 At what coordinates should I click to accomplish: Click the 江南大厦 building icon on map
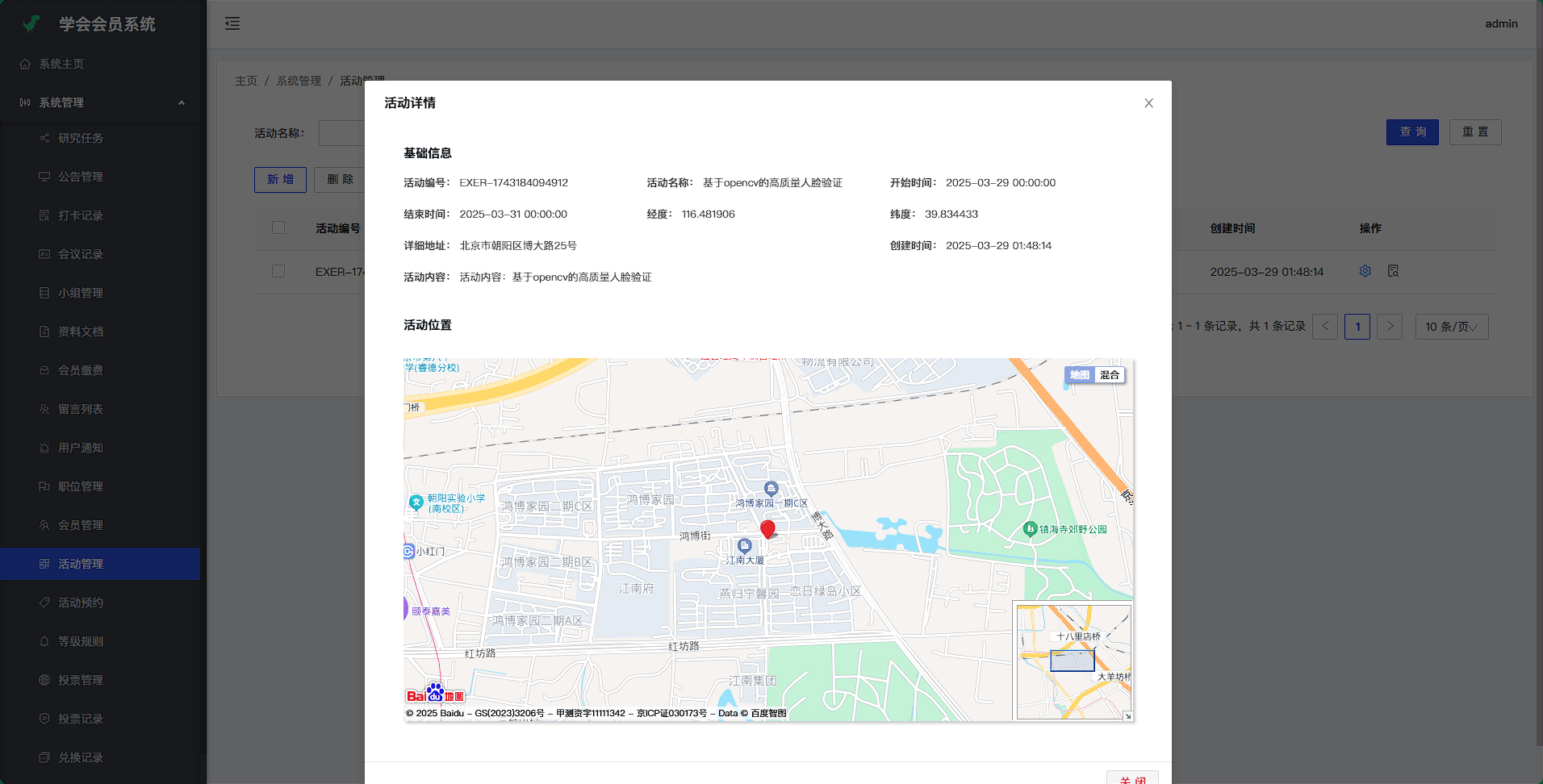745,546
